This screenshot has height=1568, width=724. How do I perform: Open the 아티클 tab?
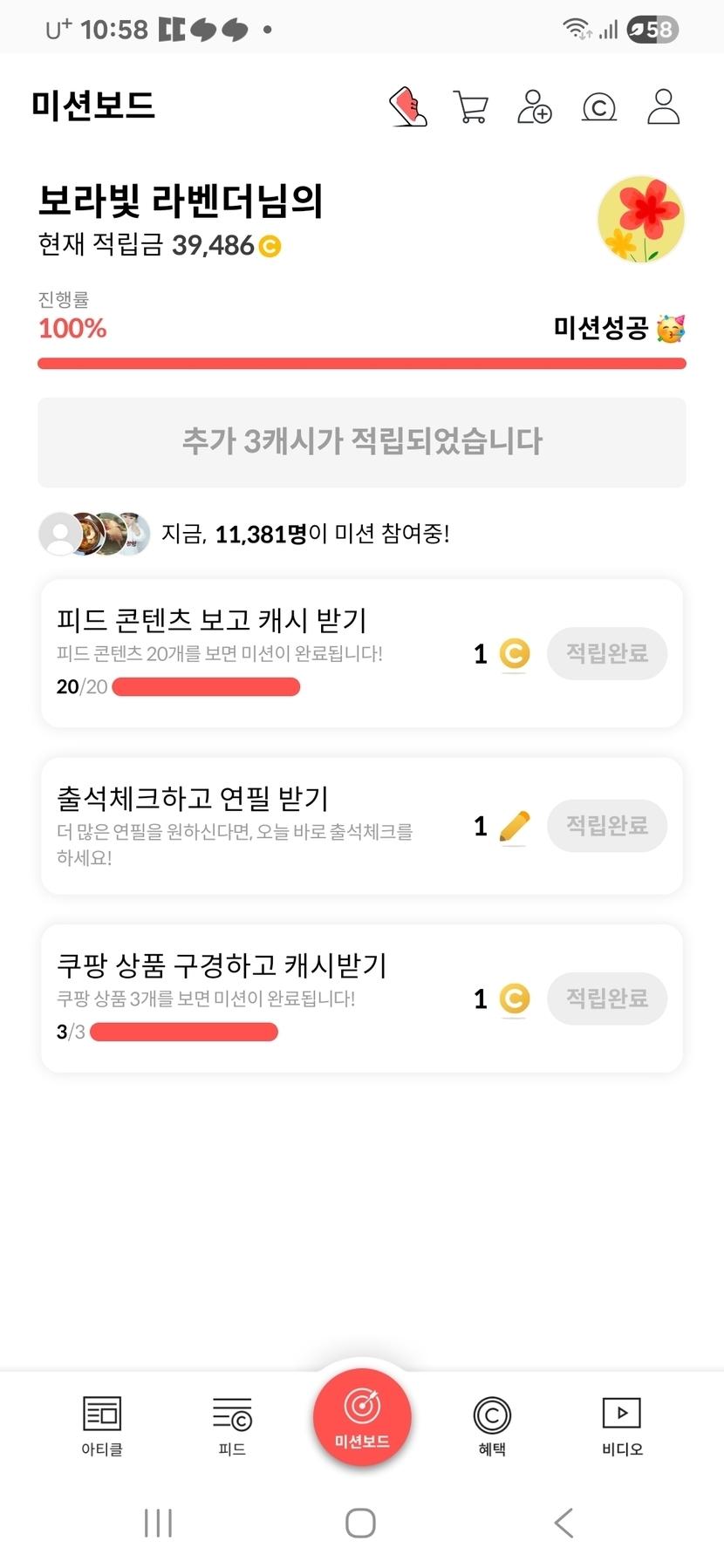click(x=102, y=1424)
